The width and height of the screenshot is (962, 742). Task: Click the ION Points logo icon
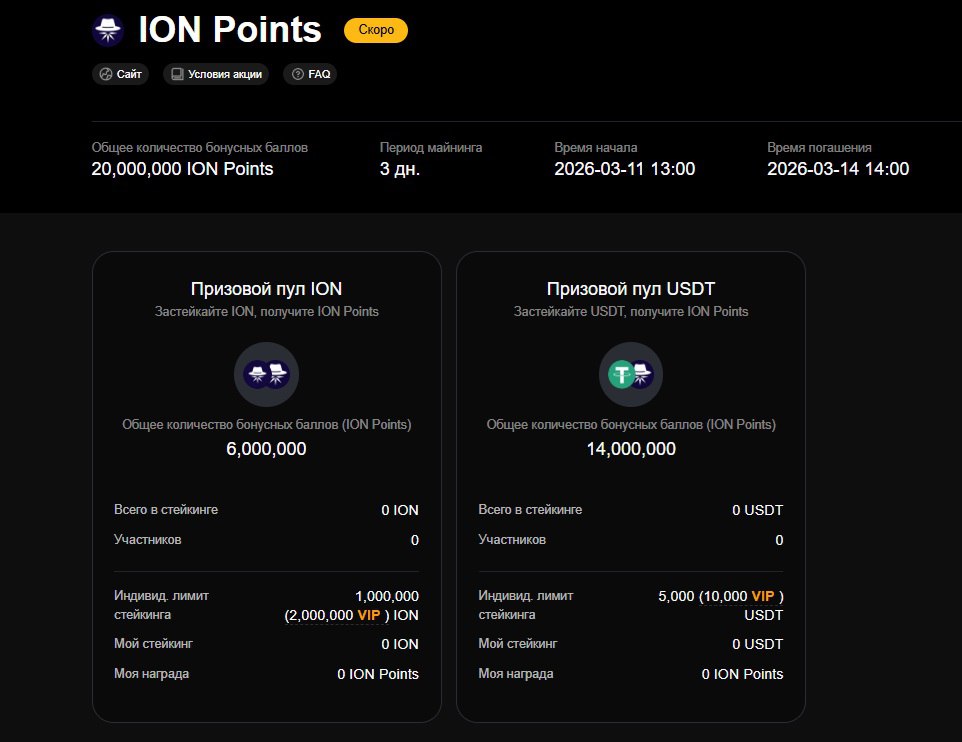pyautogui.click(x=108, y=30)
